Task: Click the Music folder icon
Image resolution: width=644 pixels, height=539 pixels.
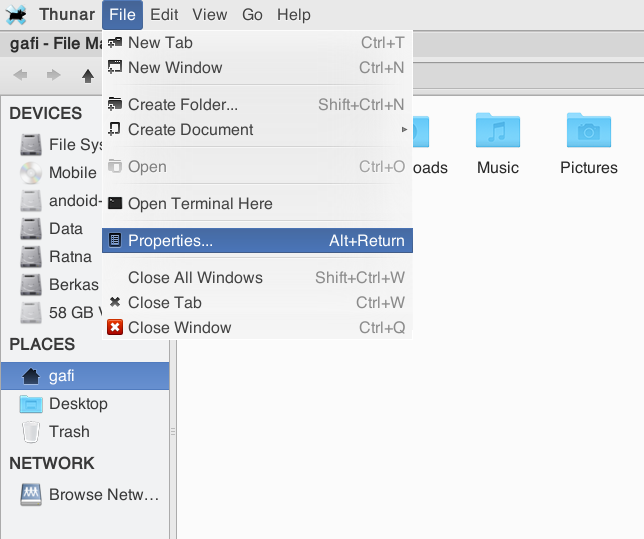Action: pos(498,131)
